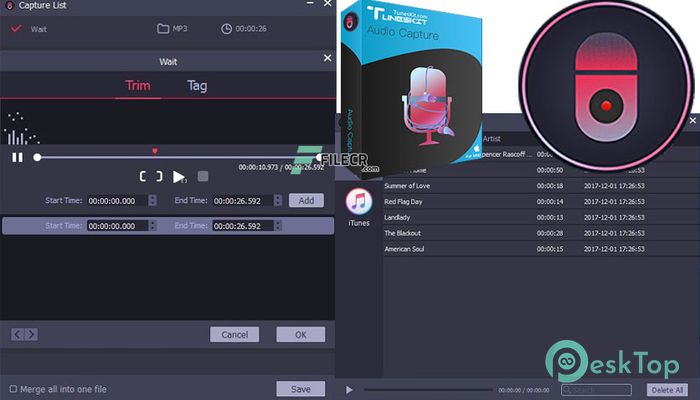Click the second row Start Time field

(117, 226)
